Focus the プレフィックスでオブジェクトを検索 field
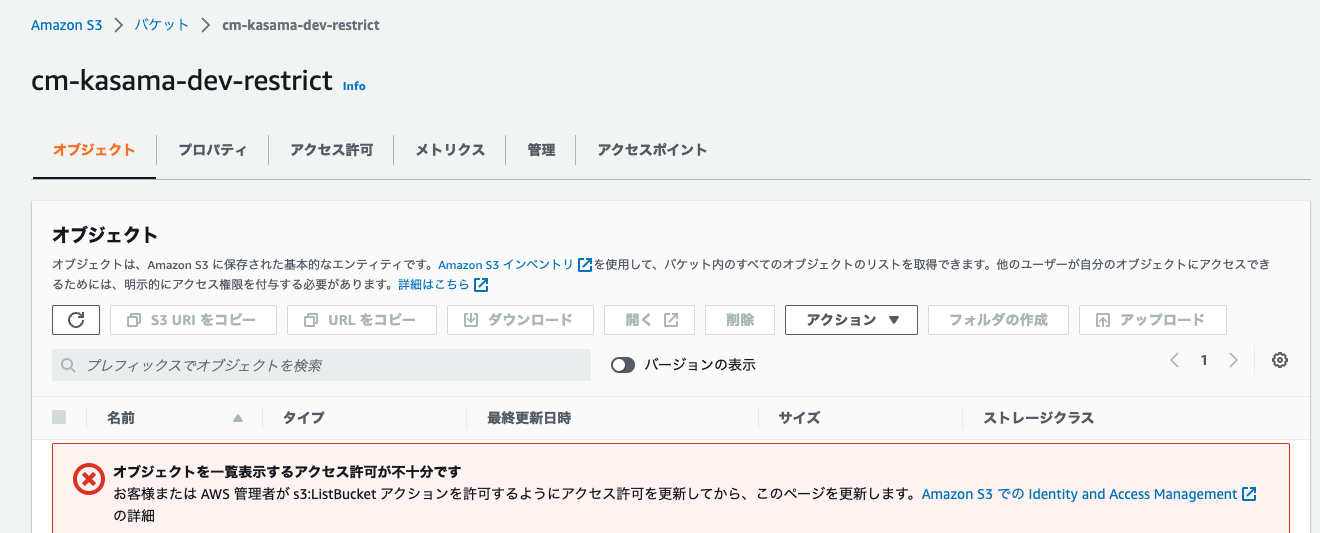The image size is (1320, 533). pos(321,366)
